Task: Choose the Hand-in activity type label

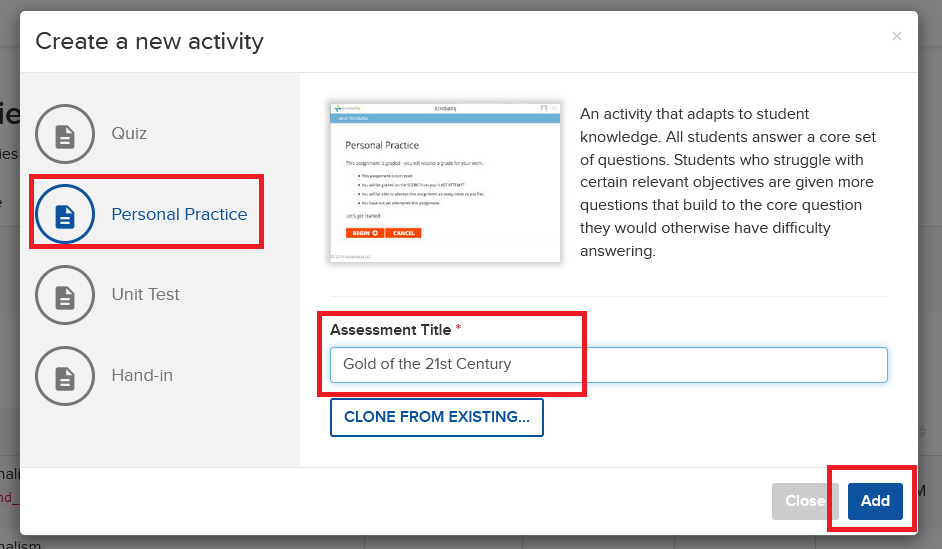Action: pos(142,375)
